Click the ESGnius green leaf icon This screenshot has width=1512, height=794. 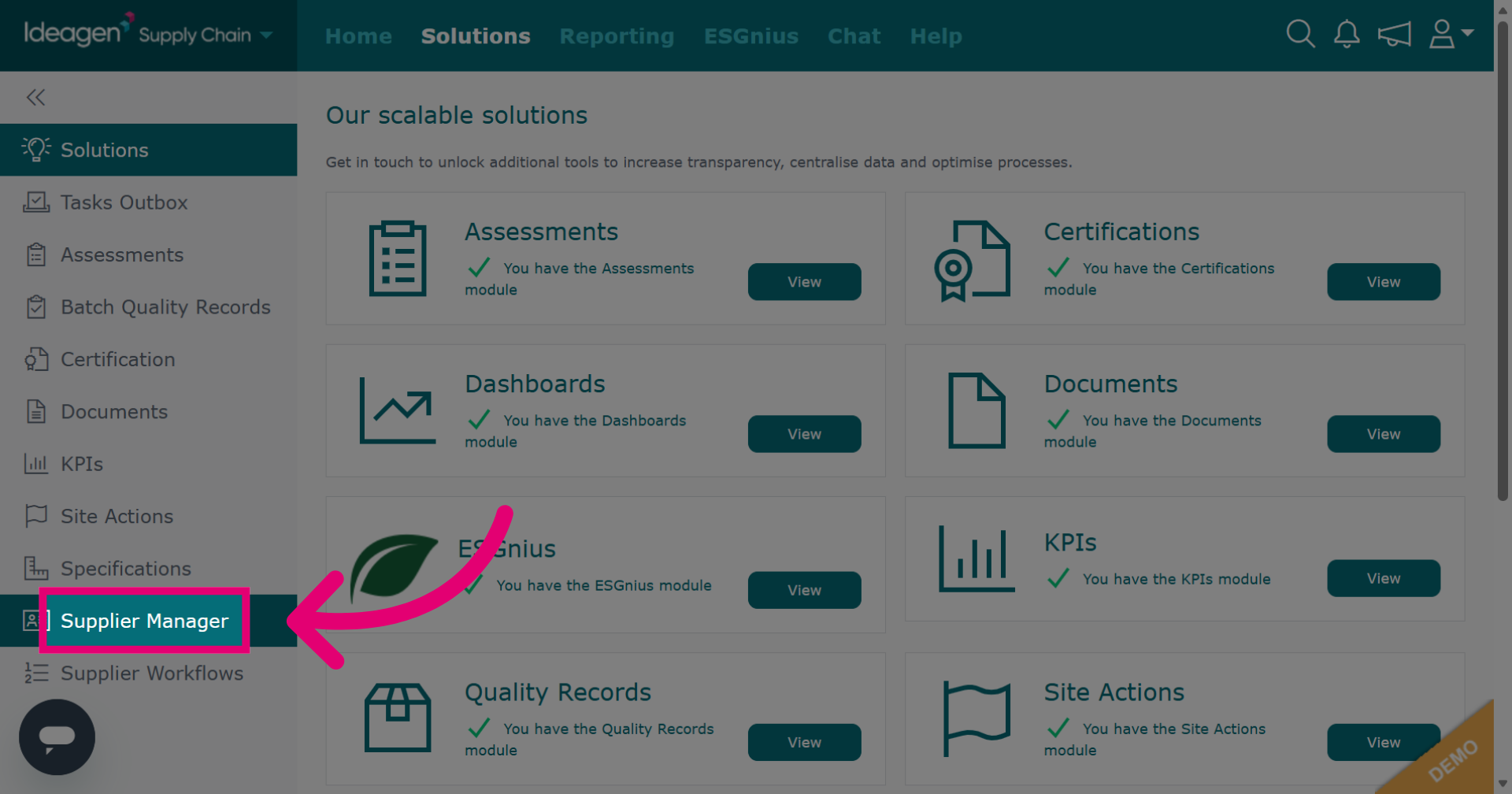point(394,569)
